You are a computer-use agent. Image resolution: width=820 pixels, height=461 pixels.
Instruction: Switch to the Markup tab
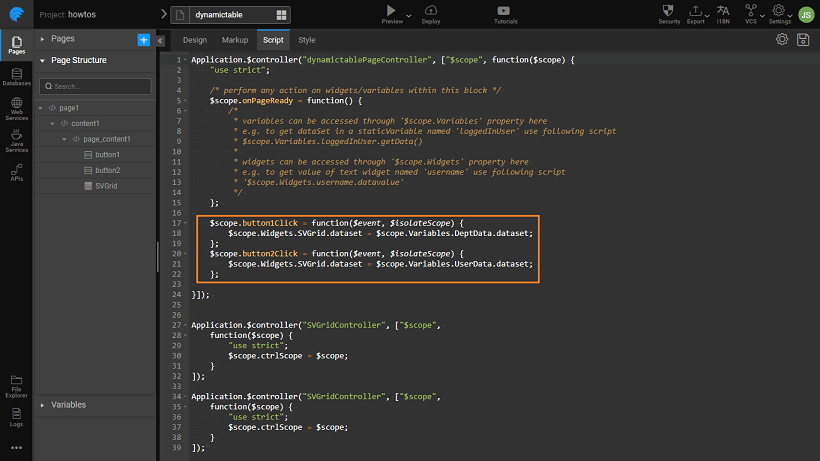point(235,40)
